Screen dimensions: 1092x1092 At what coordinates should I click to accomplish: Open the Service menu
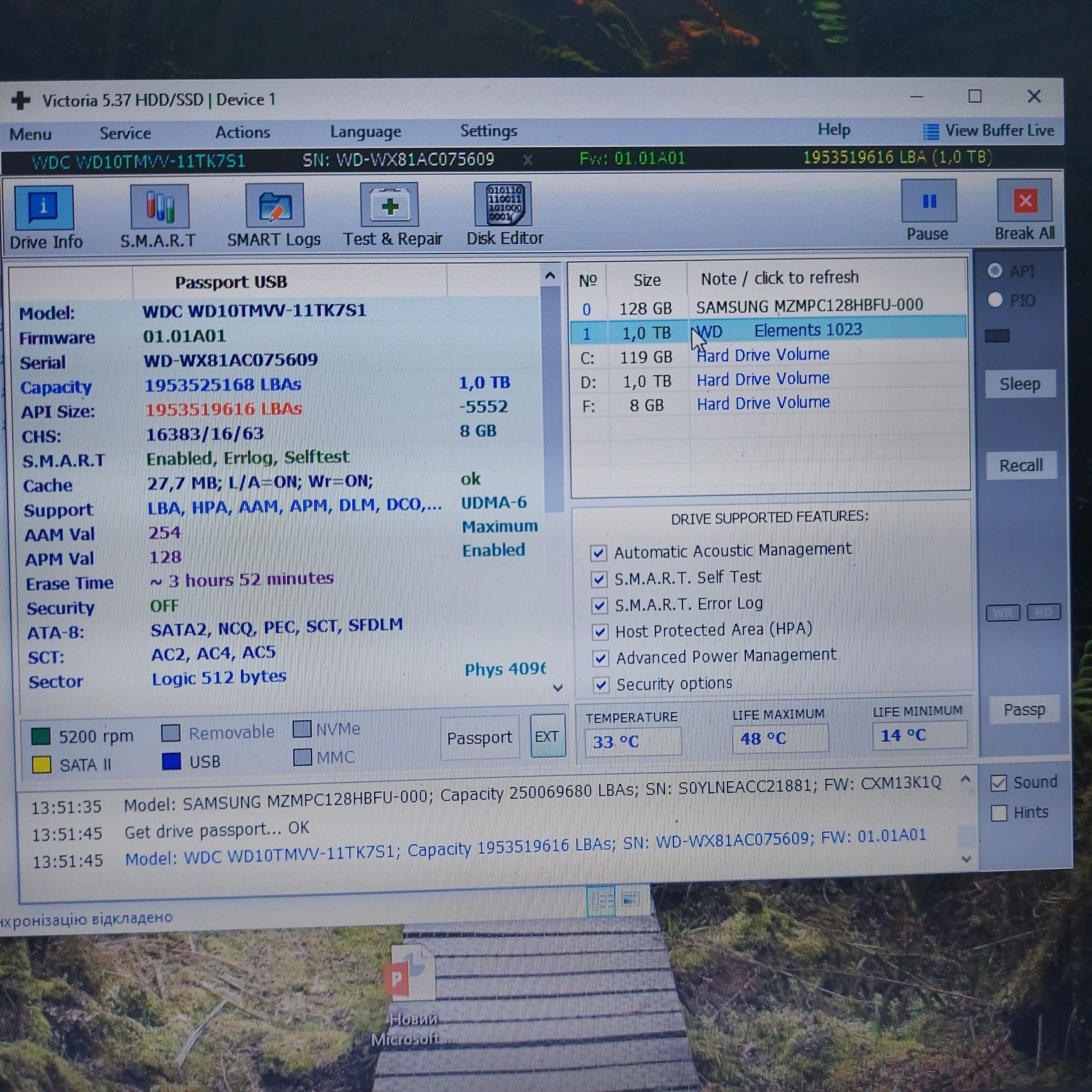pos(125,133)
